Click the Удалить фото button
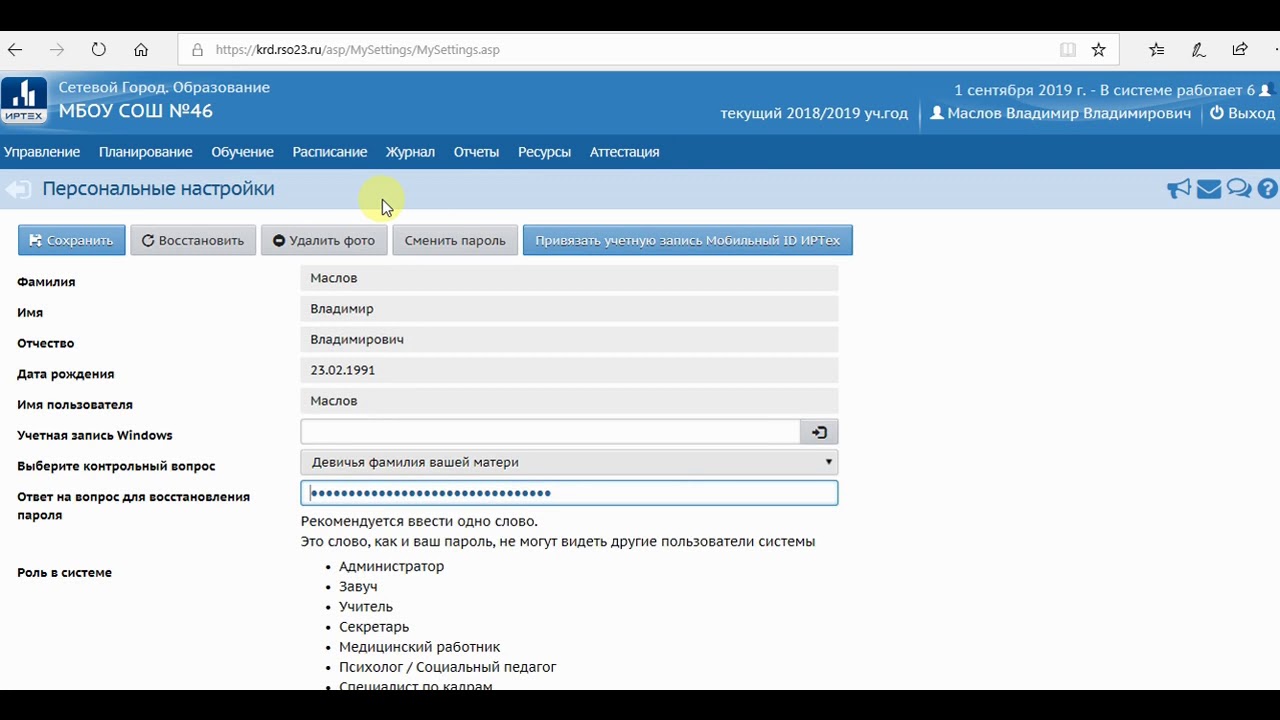Image resolution: width=1280 pixels, height=720 pixels. coord(324,240)
